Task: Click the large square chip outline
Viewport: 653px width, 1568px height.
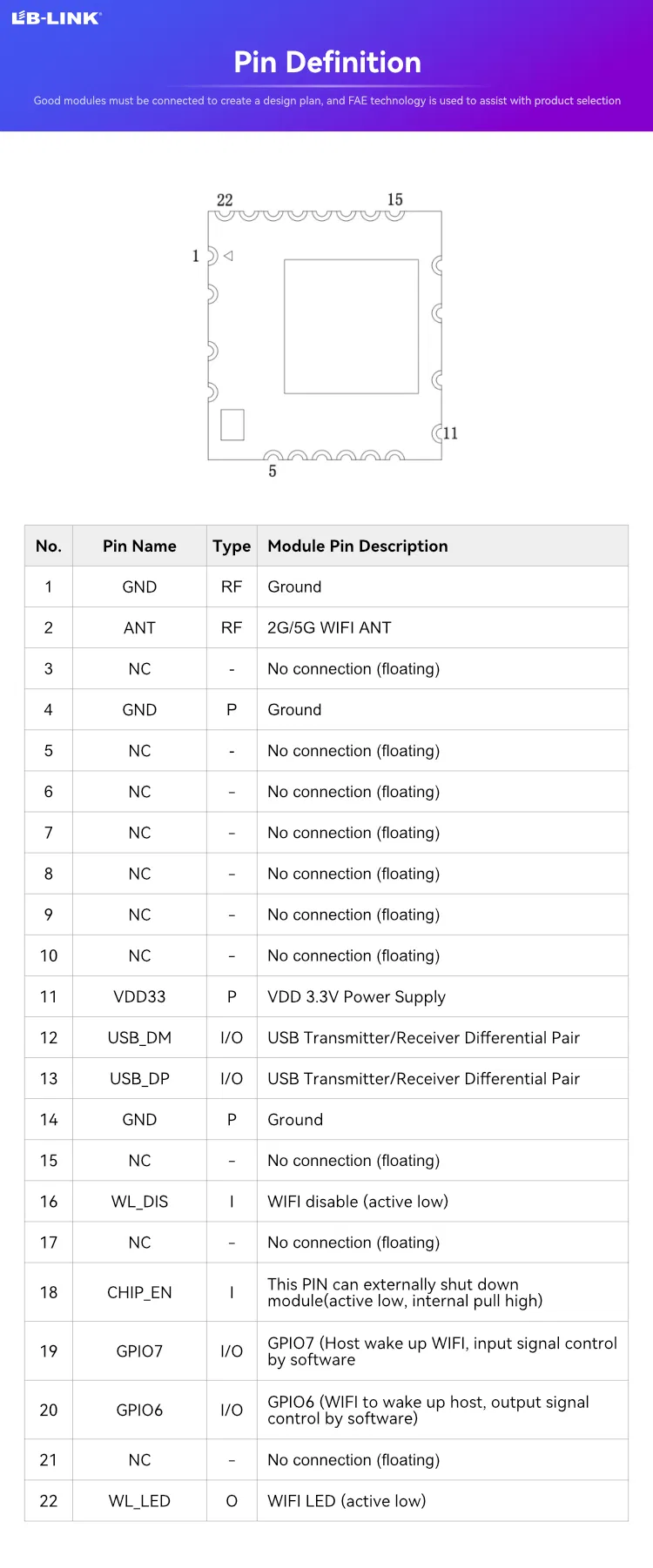Action: tap(351, 326)
